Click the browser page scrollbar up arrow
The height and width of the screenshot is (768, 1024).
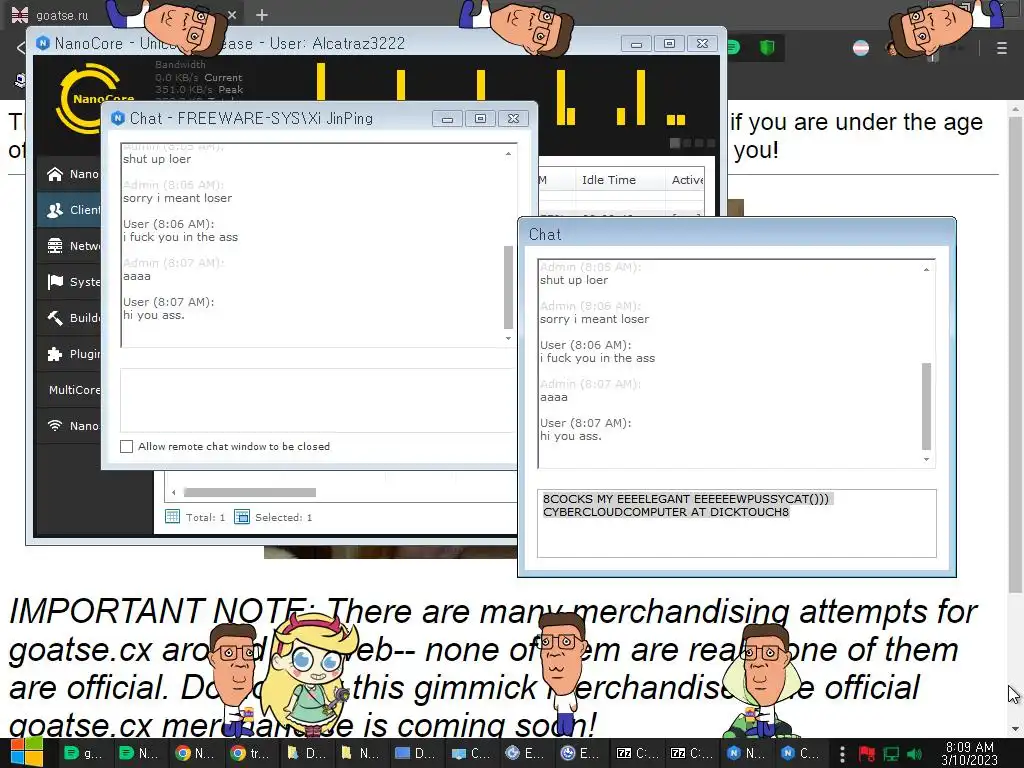(x=1014, y=108)
